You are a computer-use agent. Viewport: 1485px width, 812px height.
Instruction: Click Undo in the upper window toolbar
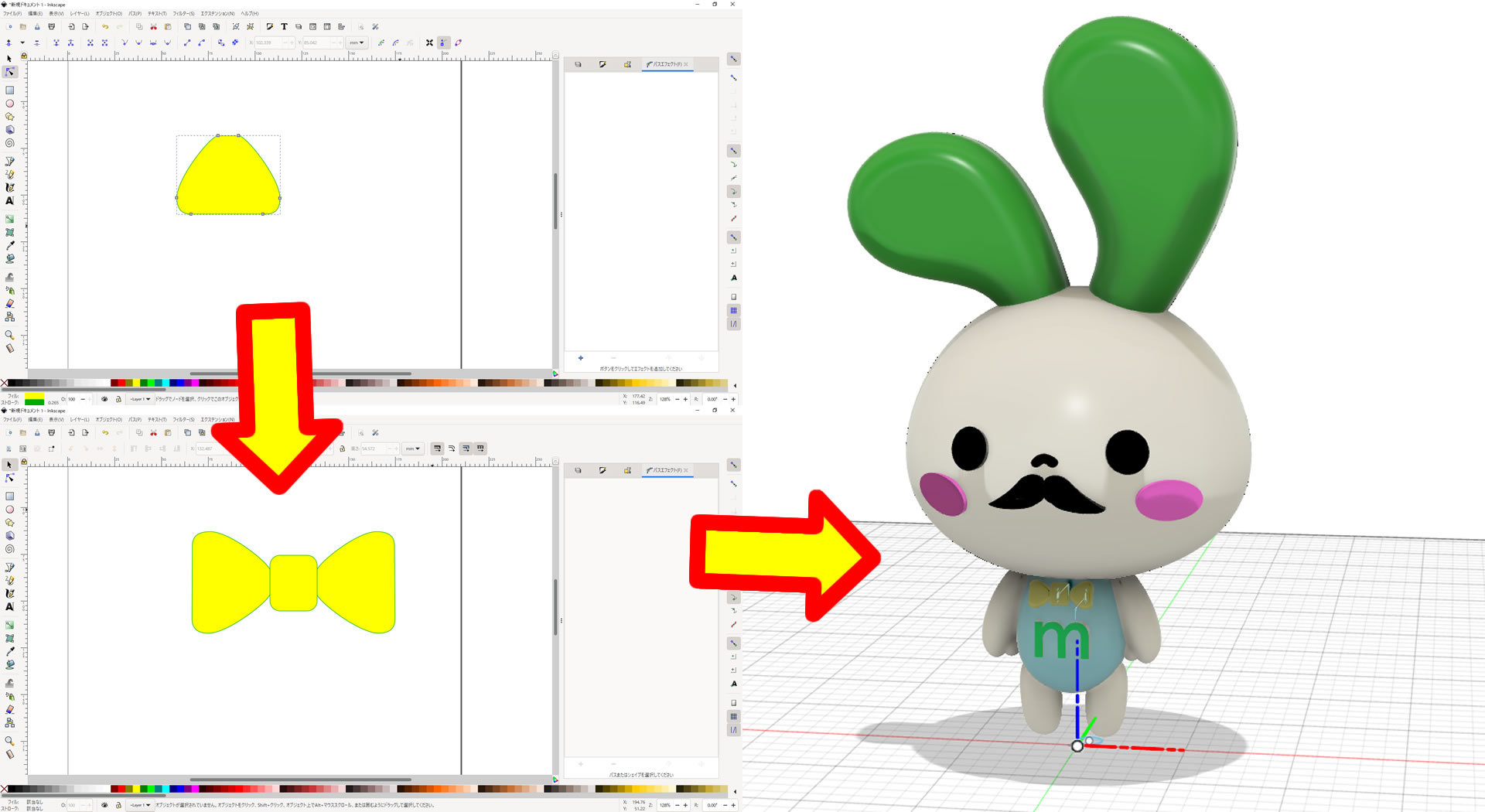pyautogui.click(x=105, y=26)
